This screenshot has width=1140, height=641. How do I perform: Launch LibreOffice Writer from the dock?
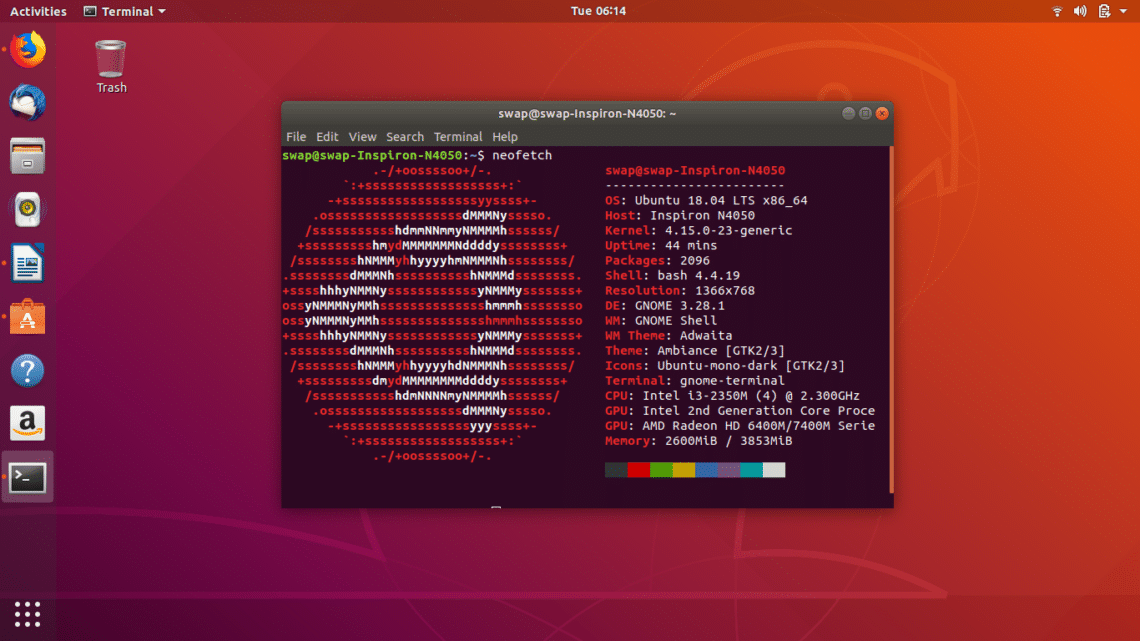pyautogui.click(x=28, y=265)
